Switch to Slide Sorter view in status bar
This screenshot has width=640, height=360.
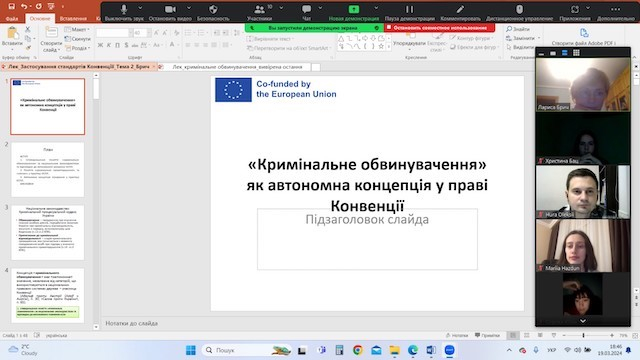tap(527, 335)
